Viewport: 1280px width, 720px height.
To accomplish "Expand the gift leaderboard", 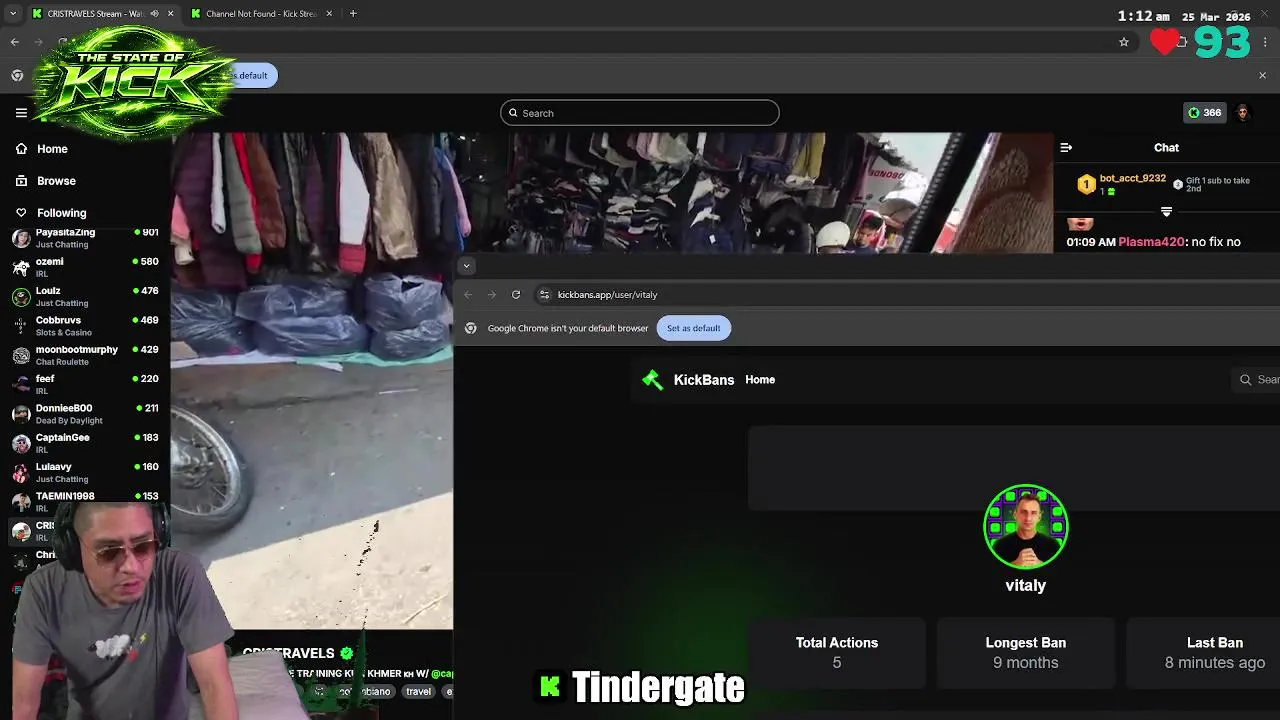I will click(x=1166, y=212).
